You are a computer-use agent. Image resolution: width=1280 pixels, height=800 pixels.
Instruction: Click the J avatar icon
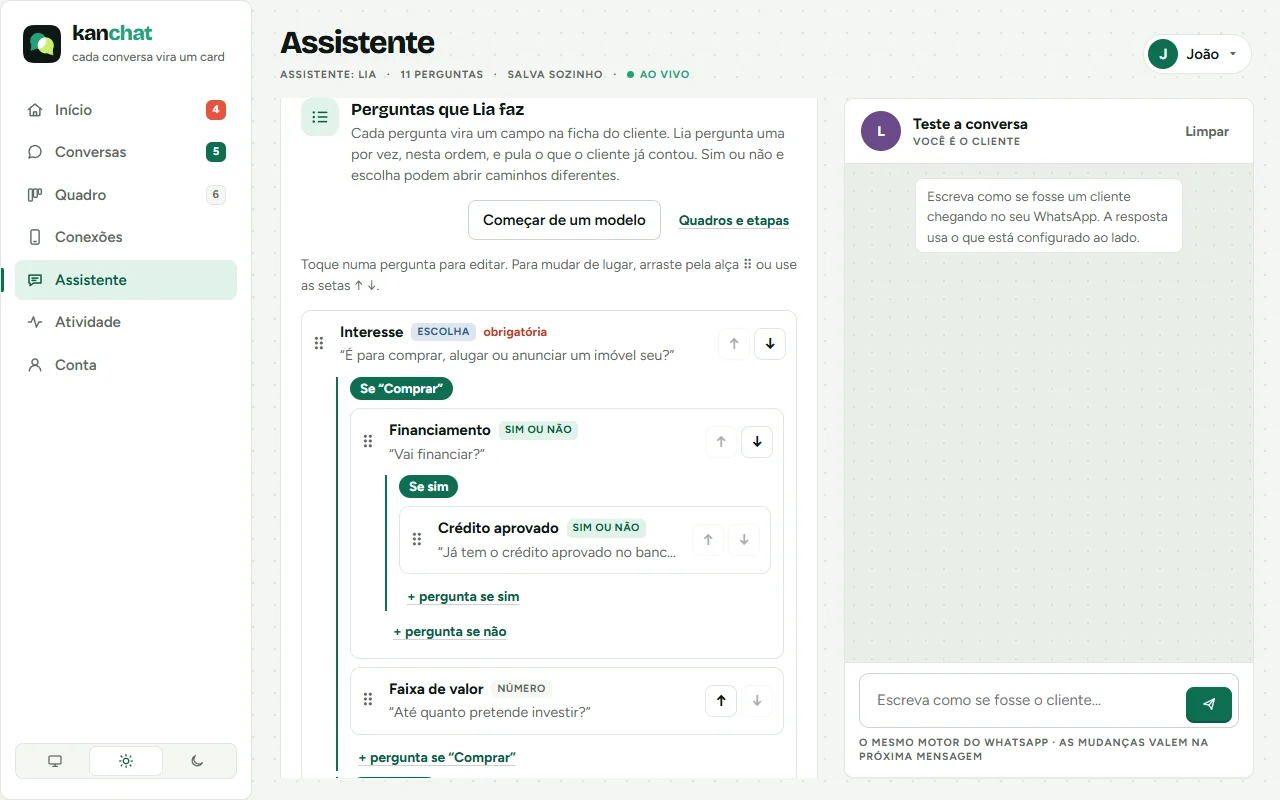(x=1163, y=54)
